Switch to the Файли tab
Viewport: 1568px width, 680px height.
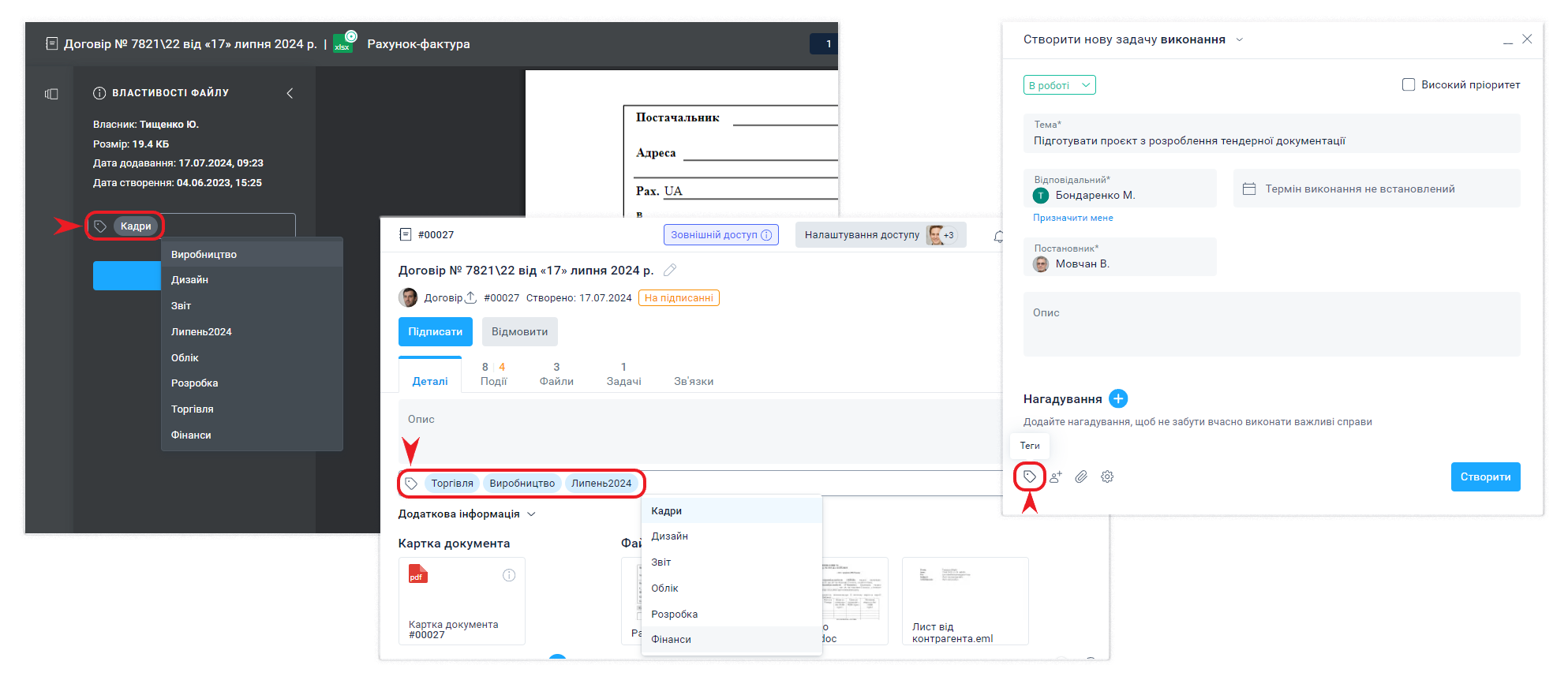556,374
